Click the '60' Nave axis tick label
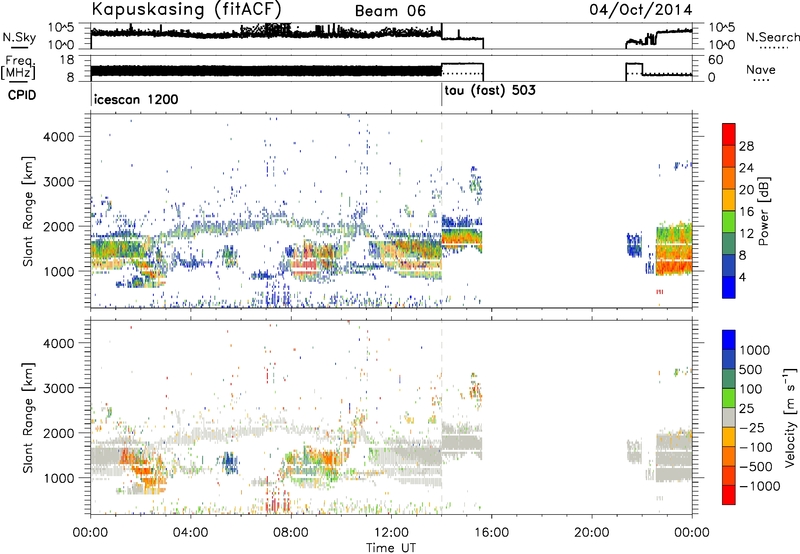The image size is (800, 554). coord(716,60)
